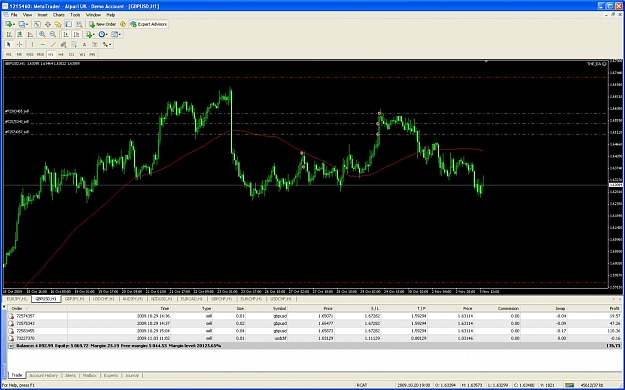Viewport: 625px width, 390px height.
Task: Open the Help menu
Action: pyautogui.click(x=111, y=15)
